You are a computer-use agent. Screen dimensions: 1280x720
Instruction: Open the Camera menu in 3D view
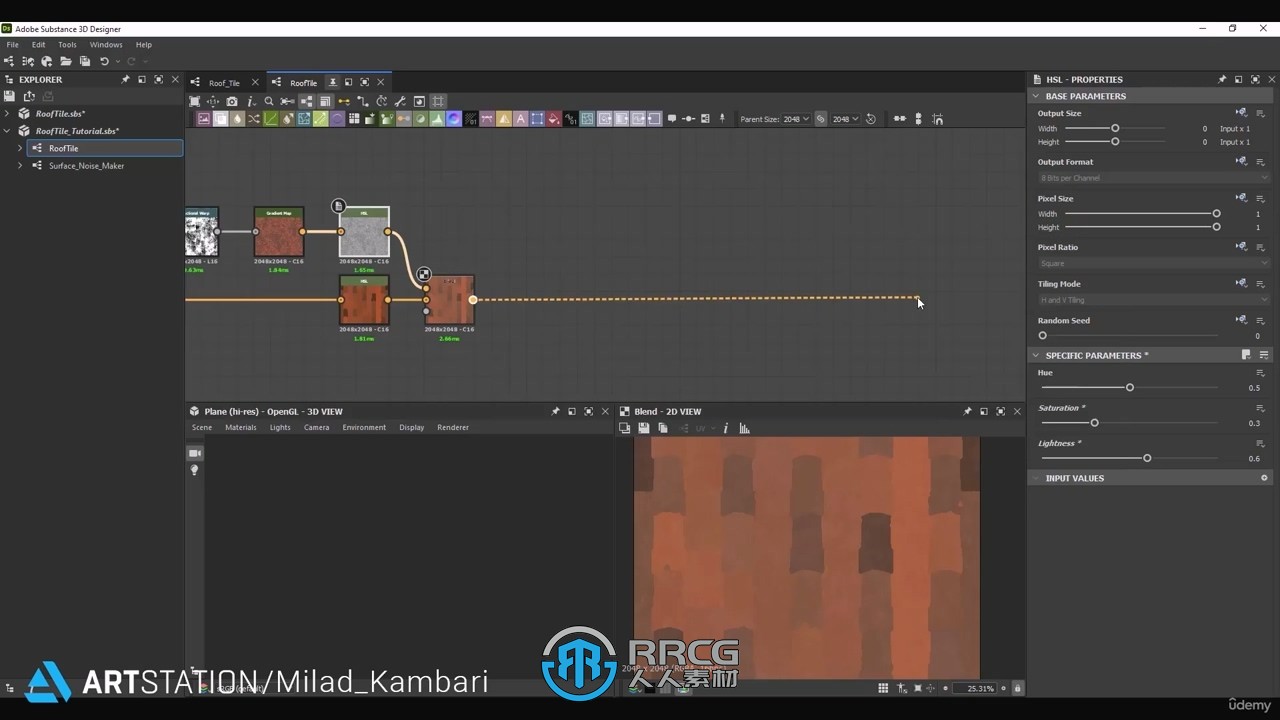tap(316, 427)
